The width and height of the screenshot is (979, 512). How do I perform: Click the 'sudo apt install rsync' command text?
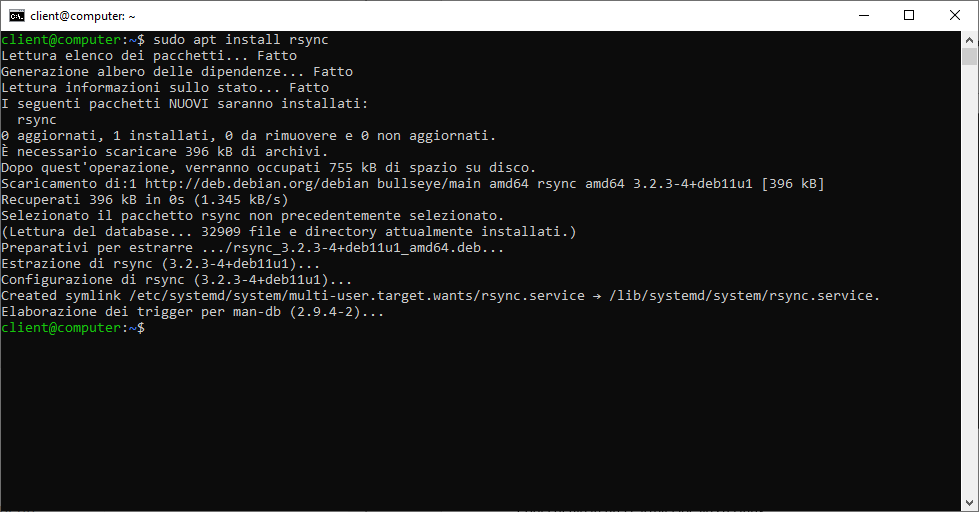click(x=241, y=40)
